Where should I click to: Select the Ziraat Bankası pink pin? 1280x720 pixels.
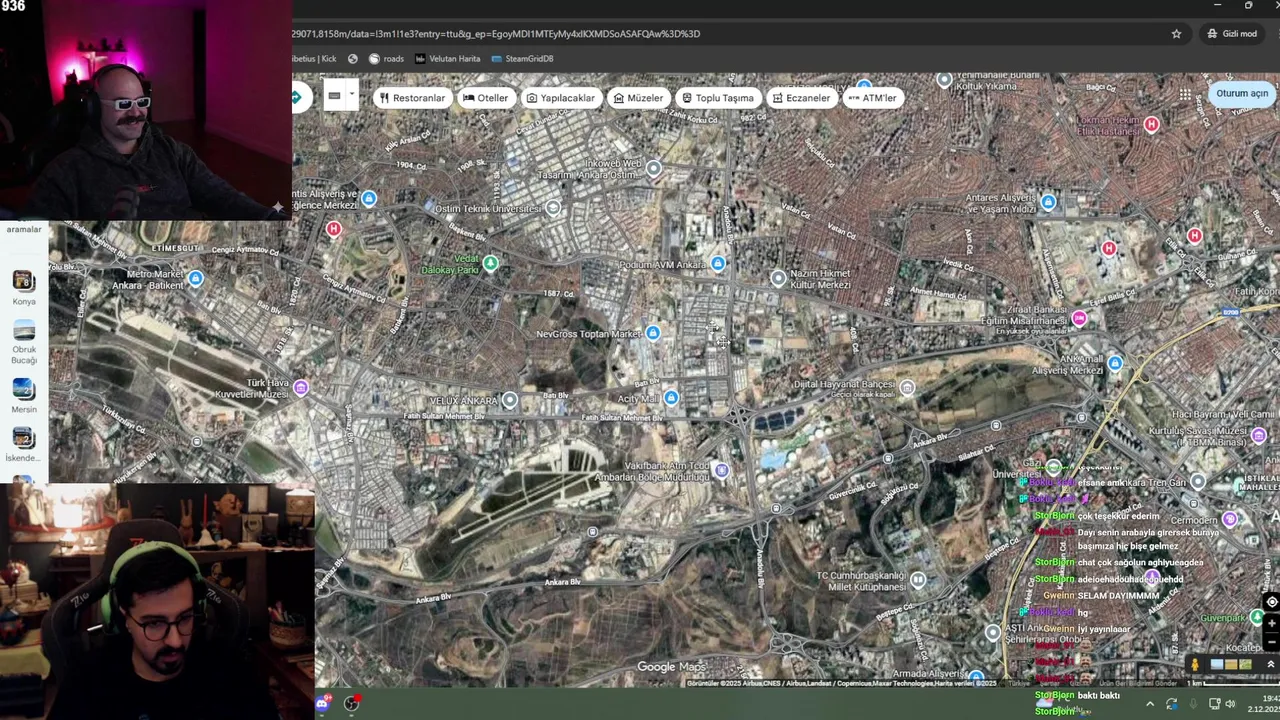pyautogui.click(x=1079, y=318)
